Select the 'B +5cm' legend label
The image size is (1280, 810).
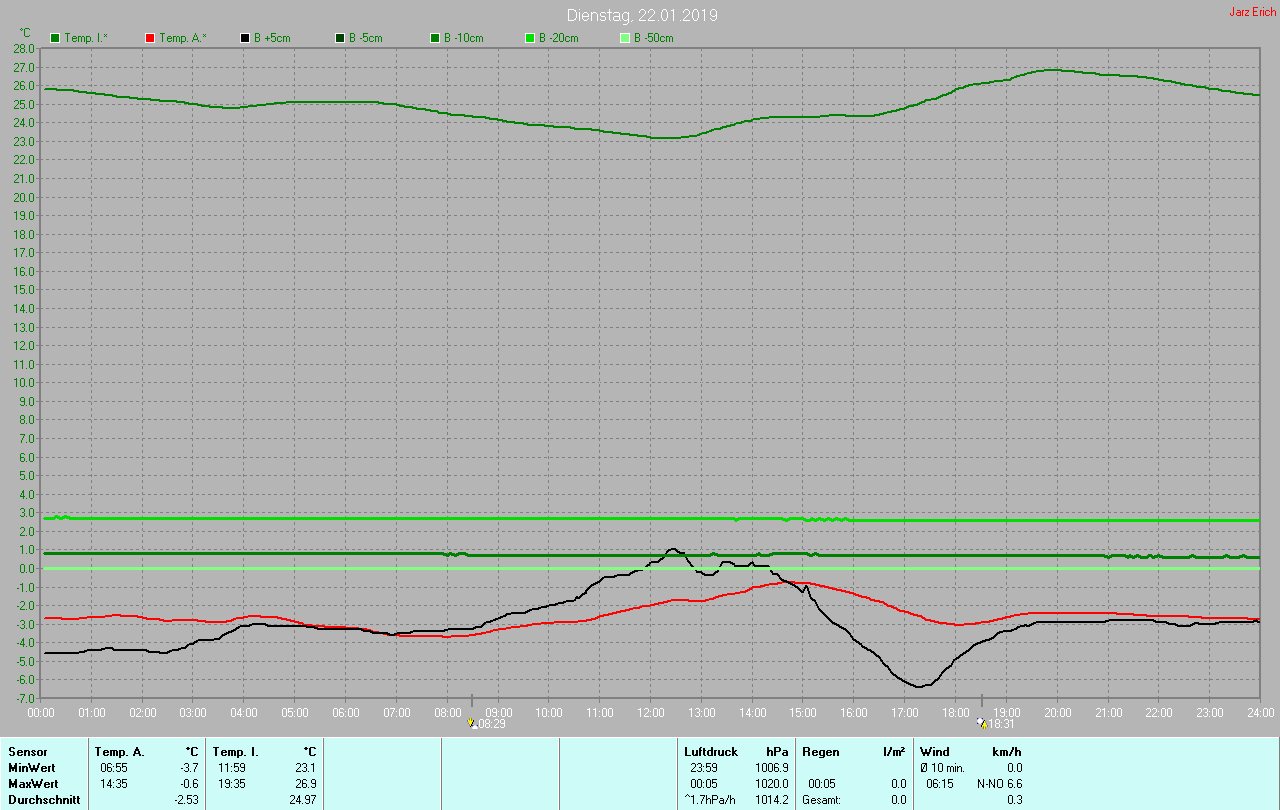[x=271, y=38]
